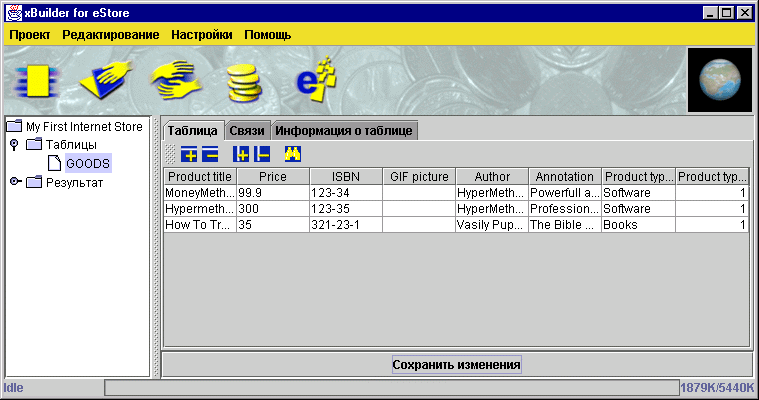
Task: Click the dotted grip handle of table toolbar
Action: pos(170,154)
